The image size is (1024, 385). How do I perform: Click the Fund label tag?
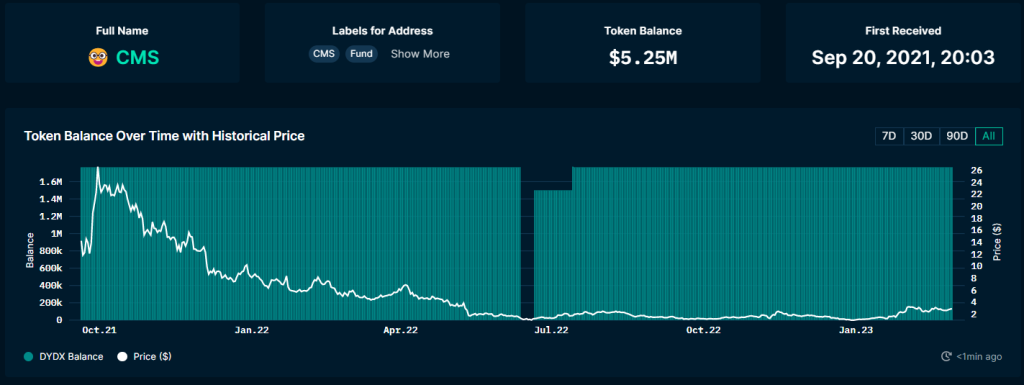coord(361,54)
